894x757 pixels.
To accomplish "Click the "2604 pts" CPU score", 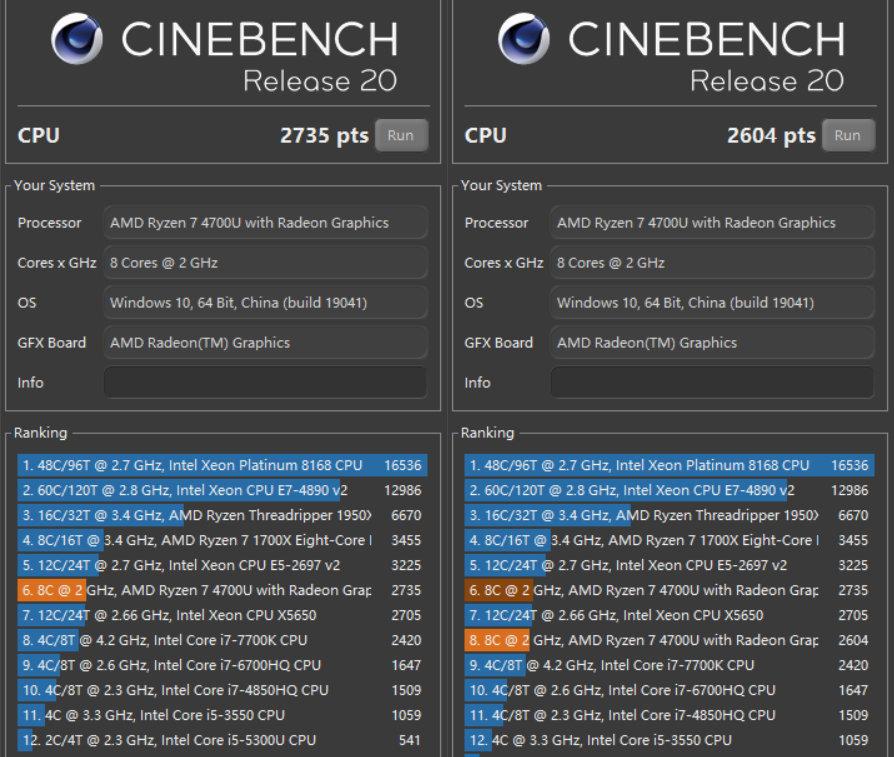I will point(771,136).
